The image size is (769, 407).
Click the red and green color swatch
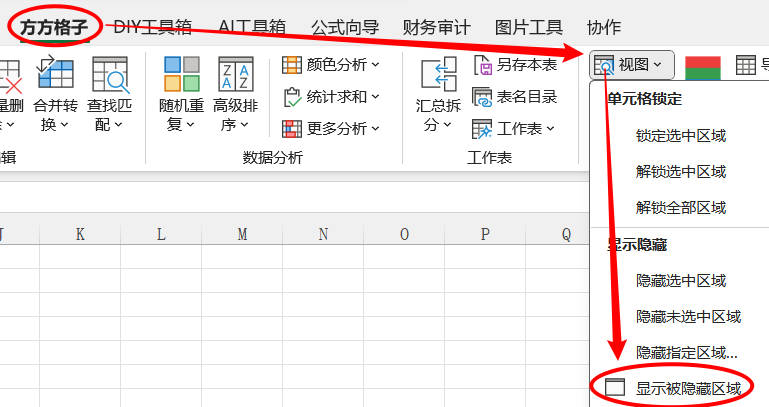tap(703, 66)
